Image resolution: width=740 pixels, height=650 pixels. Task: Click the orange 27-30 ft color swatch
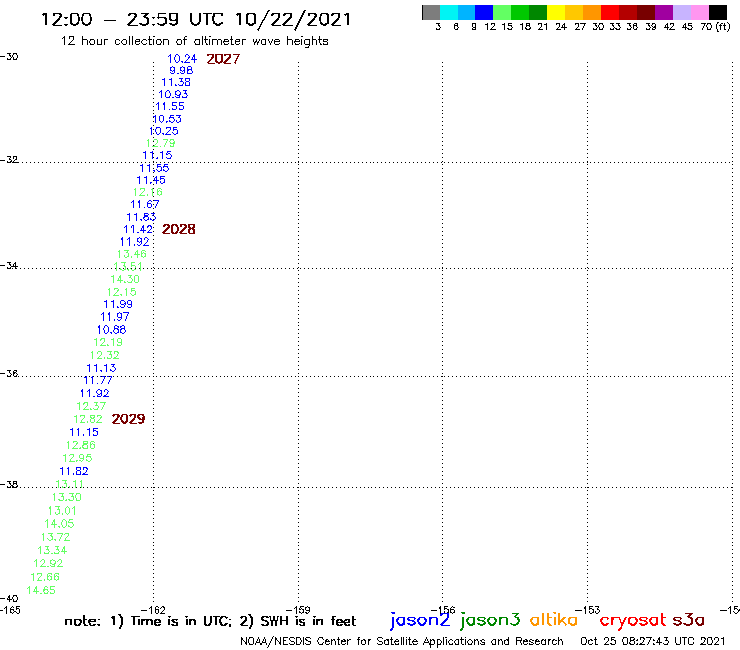point(592,12)
